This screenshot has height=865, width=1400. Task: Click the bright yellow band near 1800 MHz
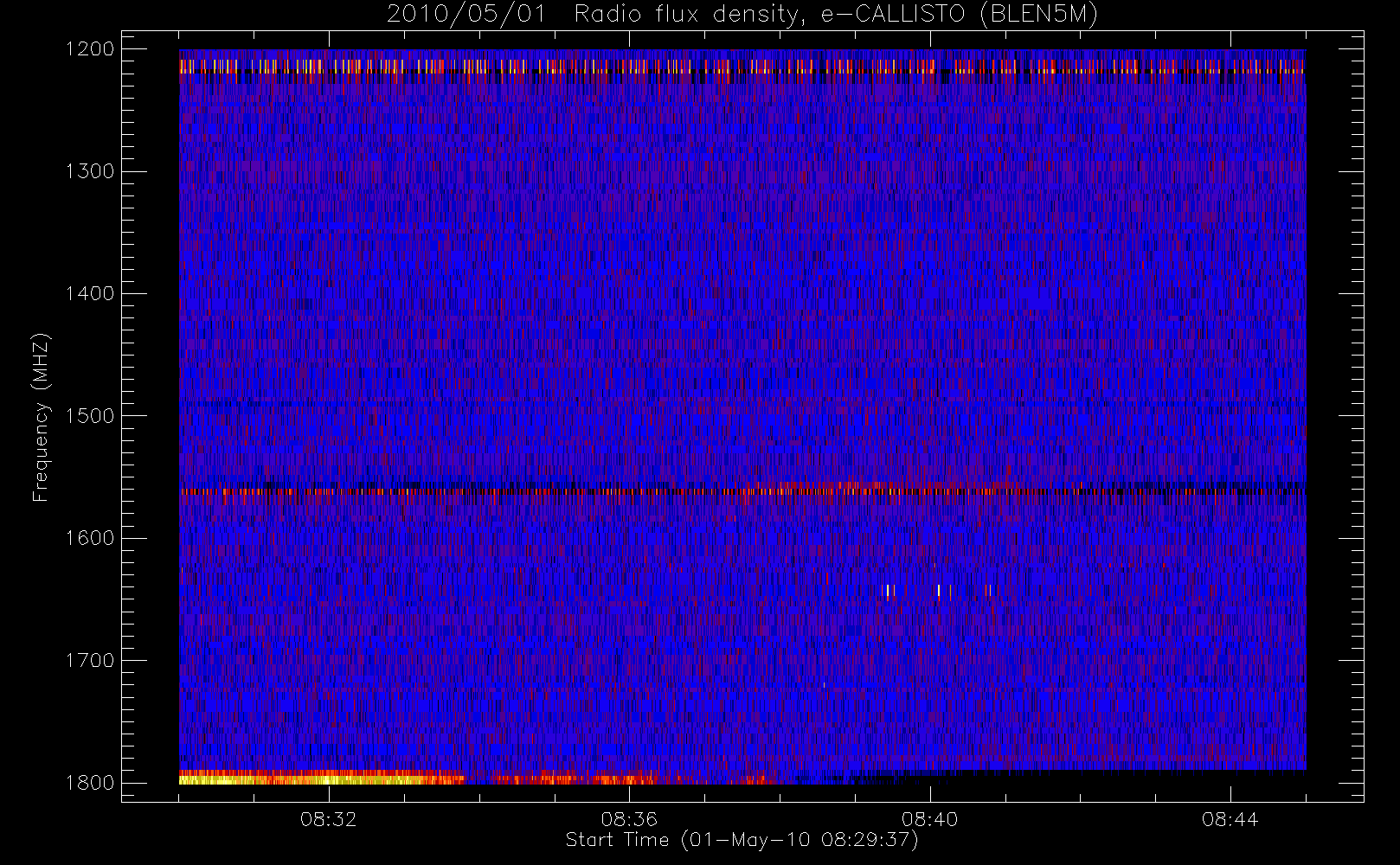click(320, 778)
